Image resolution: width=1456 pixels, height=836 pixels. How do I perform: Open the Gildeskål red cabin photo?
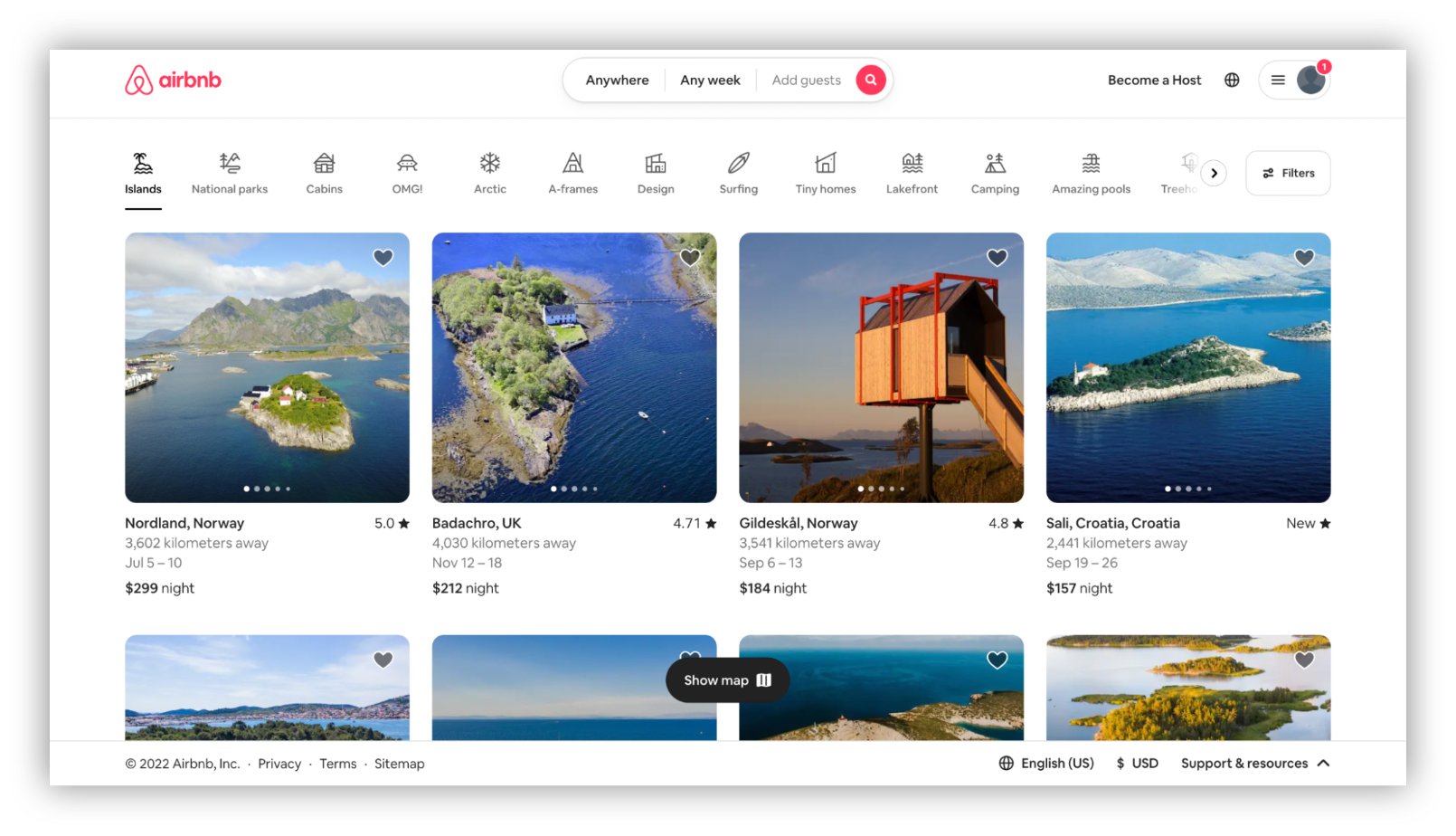point(882,367)
